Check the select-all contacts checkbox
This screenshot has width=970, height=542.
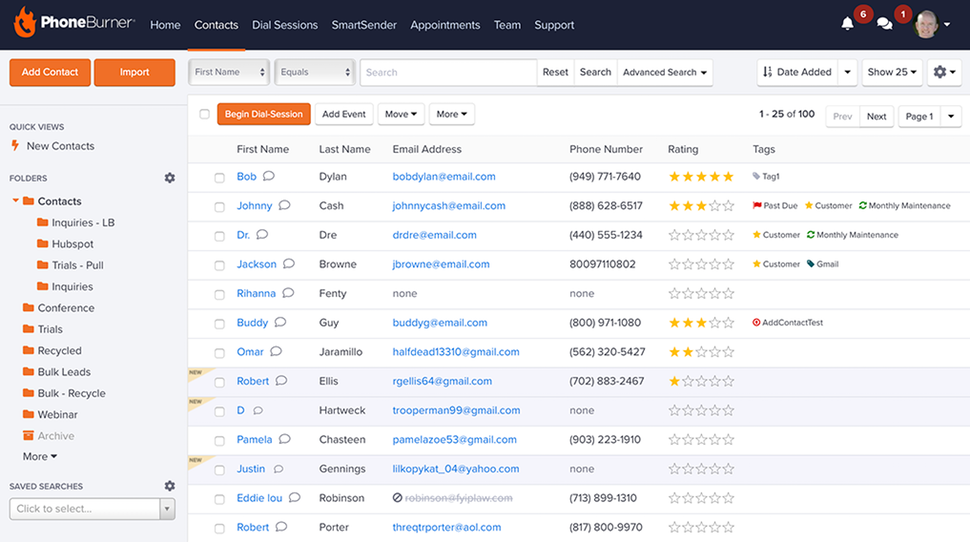[x=205, y=114]
